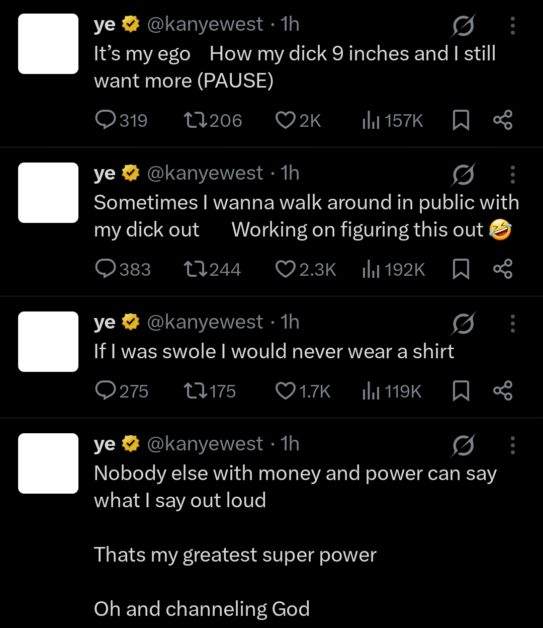Image resolution: width=543 pixels, height=628 pixels.
Task: Open more options on the 'It's my ego' tweet
Action: [x=512, y=26]
